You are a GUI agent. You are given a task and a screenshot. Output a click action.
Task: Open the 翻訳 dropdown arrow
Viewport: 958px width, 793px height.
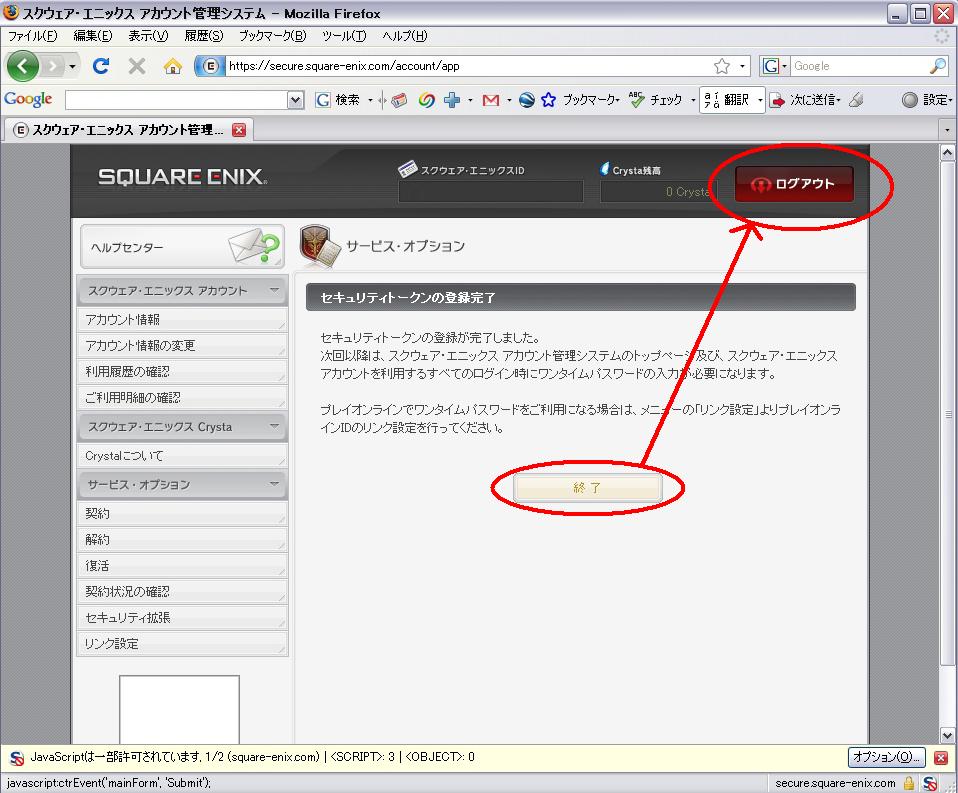click(x=759, y=100)
